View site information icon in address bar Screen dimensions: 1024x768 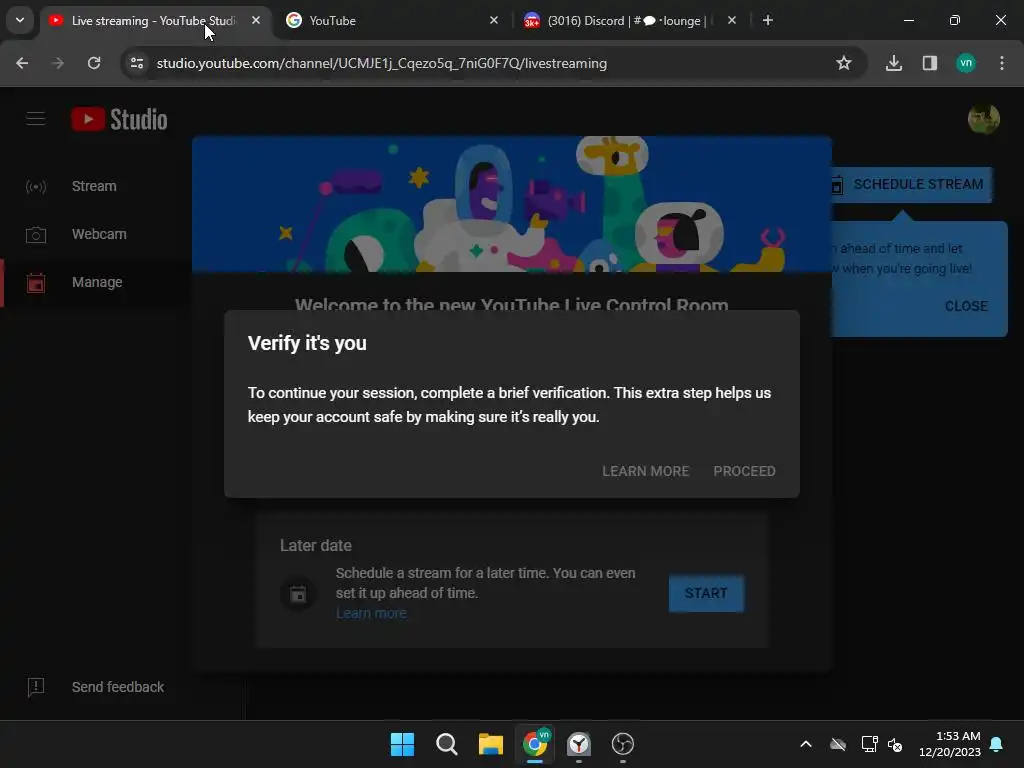pyautogui.click(x=137, y=63)
